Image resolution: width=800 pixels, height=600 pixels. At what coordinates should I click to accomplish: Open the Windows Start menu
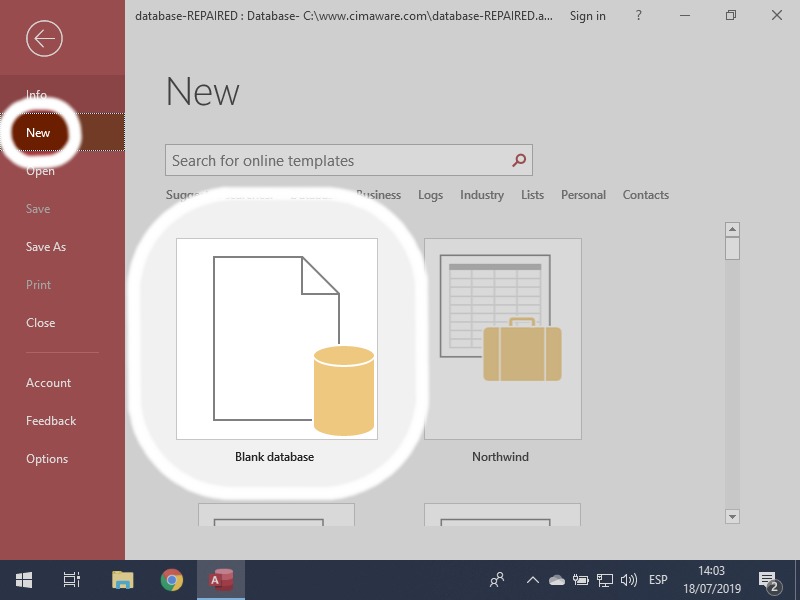pyautogui.click(x=24, y=580)
